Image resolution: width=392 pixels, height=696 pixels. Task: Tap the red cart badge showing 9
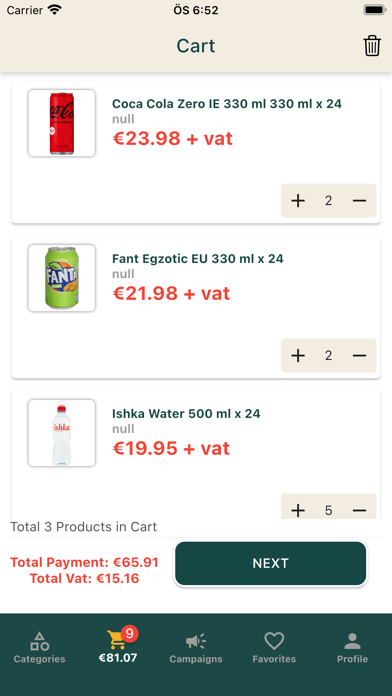coord(129,634)
